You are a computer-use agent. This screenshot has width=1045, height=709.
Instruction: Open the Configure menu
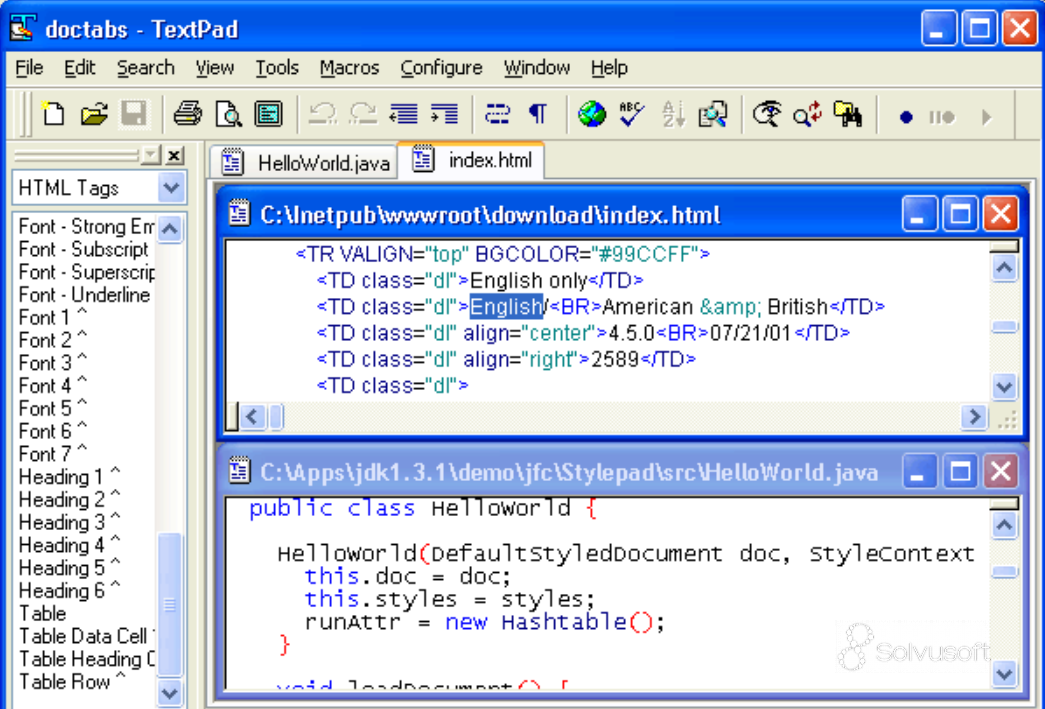pos(441,68)
